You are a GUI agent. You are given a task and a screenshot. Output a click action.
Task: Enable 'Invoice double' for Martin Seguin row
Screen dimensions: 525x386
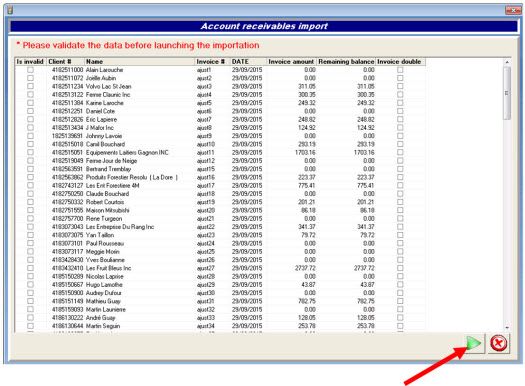coord(400,326)
